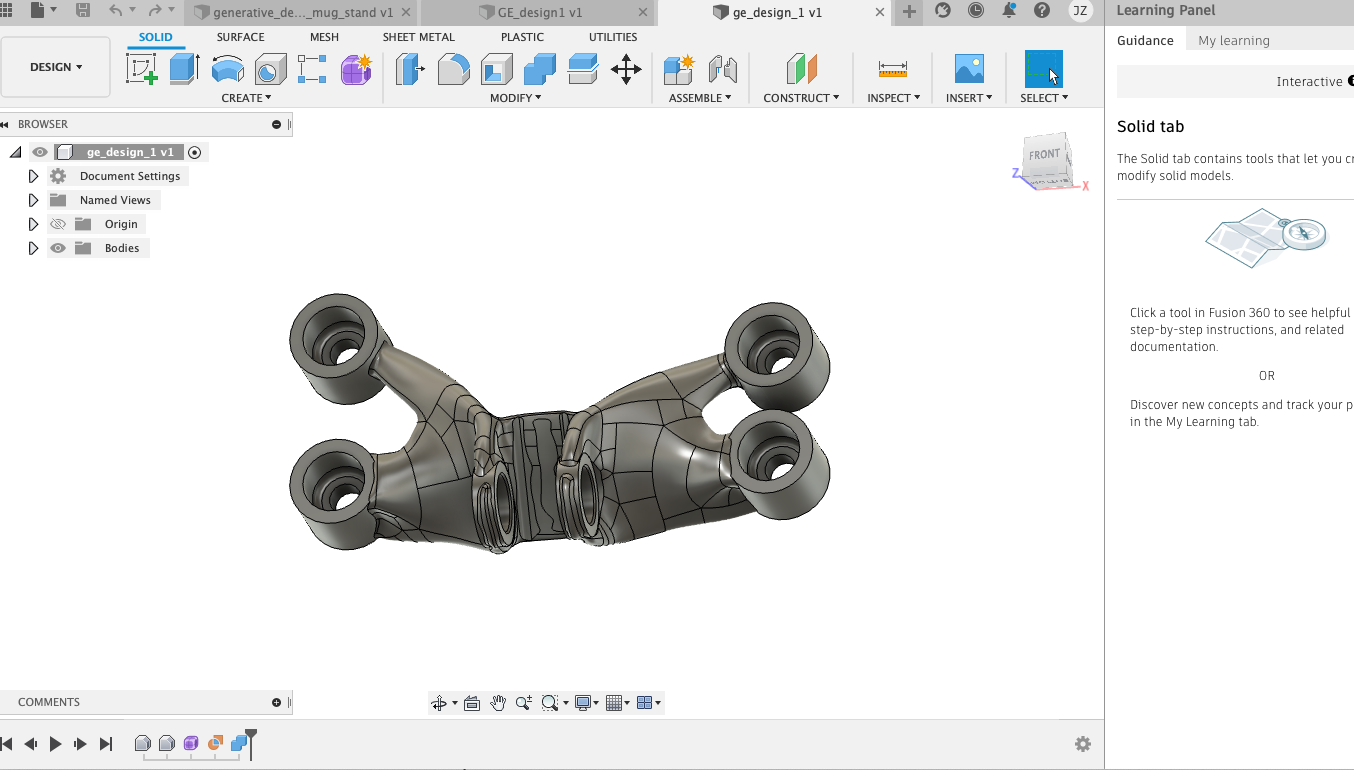
Task: Switch to the SHEET METAL tab
Action: (418, 37)
